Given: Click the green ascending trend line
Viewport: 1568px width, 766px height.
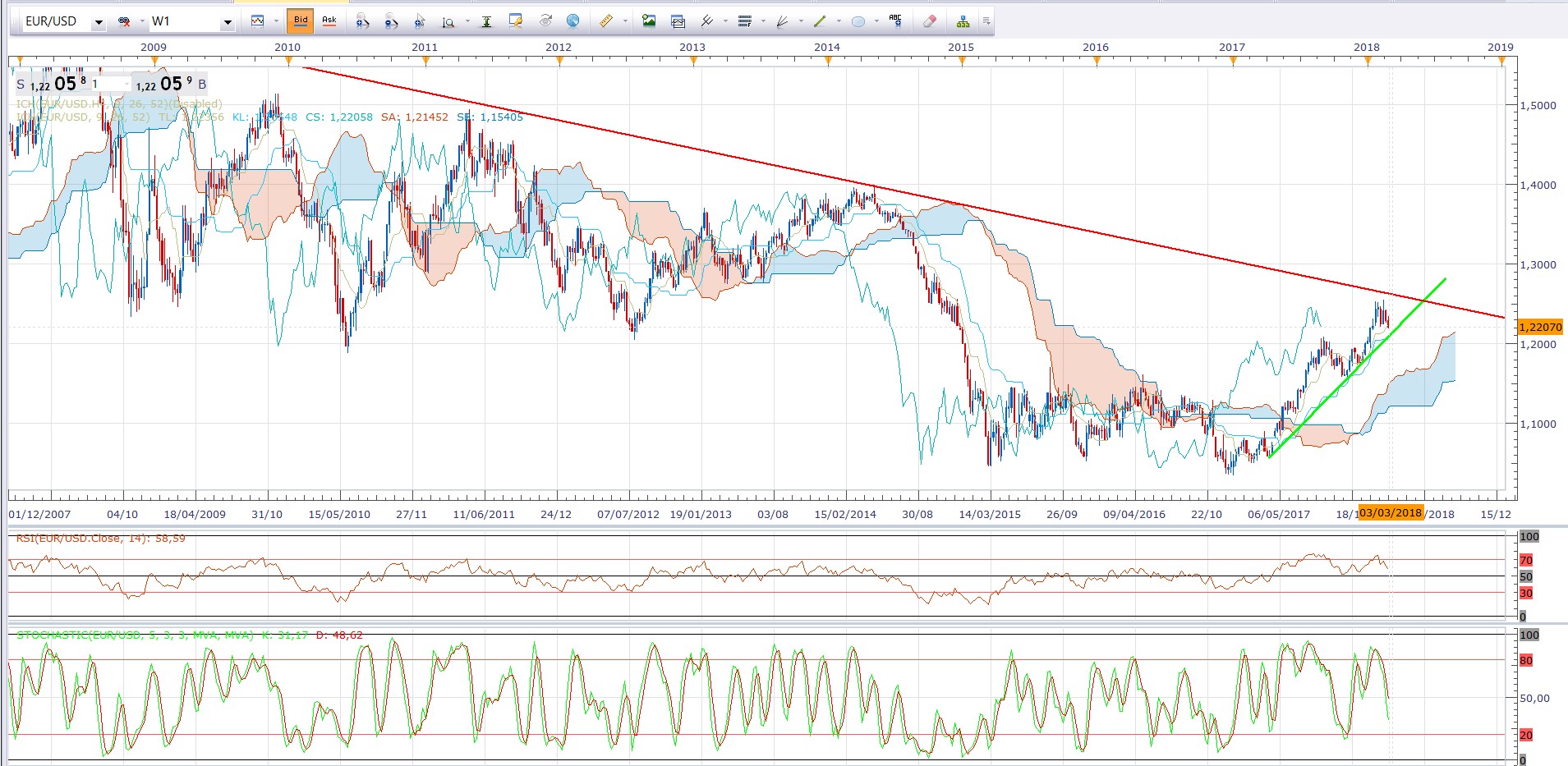Looking at the screenshot, I should point(1357,369).
